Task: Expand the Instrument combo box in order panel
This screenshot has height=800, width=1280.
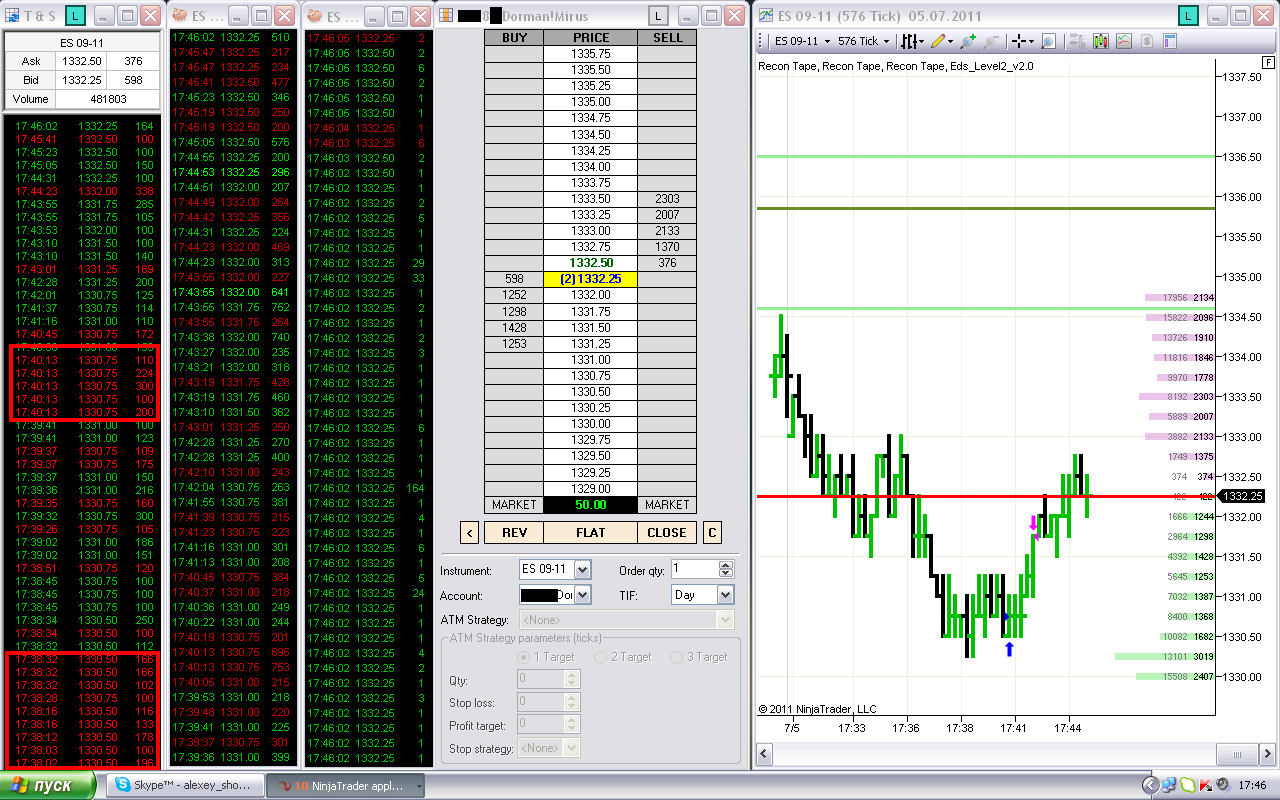Action: point(583,570)
